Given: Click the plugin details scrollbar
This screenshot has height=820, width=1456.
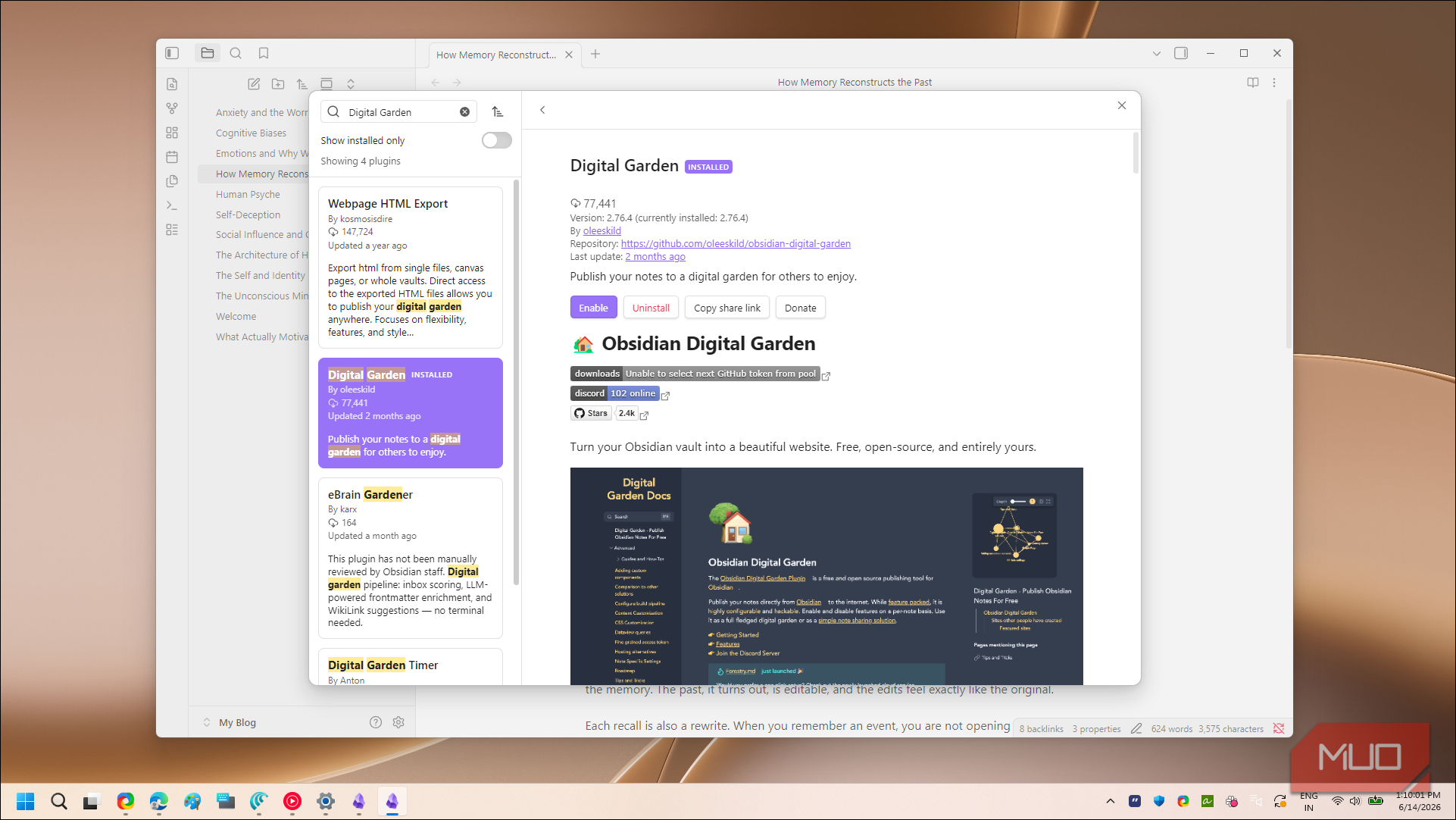Looking at the screenshot, I should [x=1136, y=152].
